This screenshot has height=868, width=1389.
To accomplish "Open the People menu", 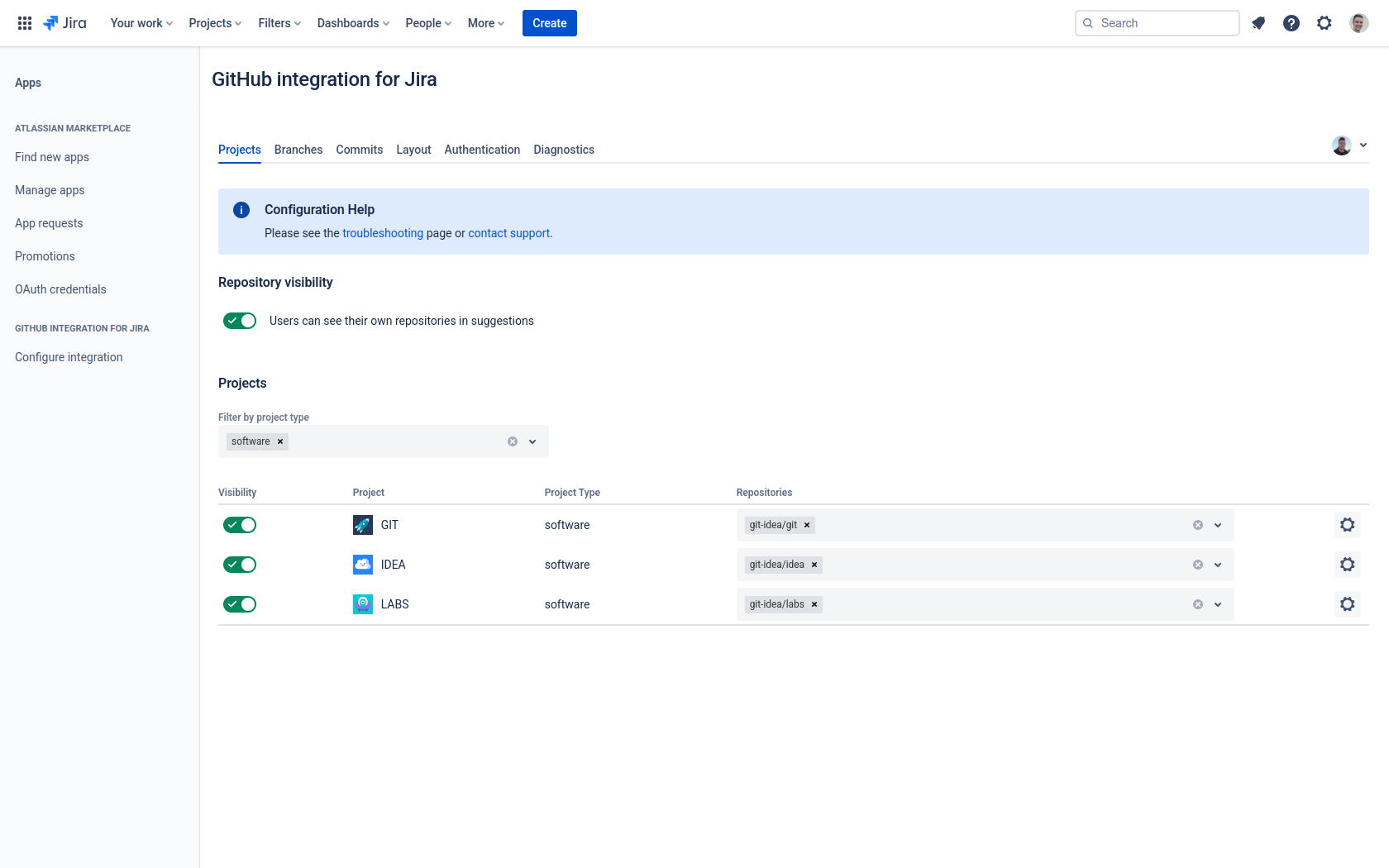I will pos(428,23).
